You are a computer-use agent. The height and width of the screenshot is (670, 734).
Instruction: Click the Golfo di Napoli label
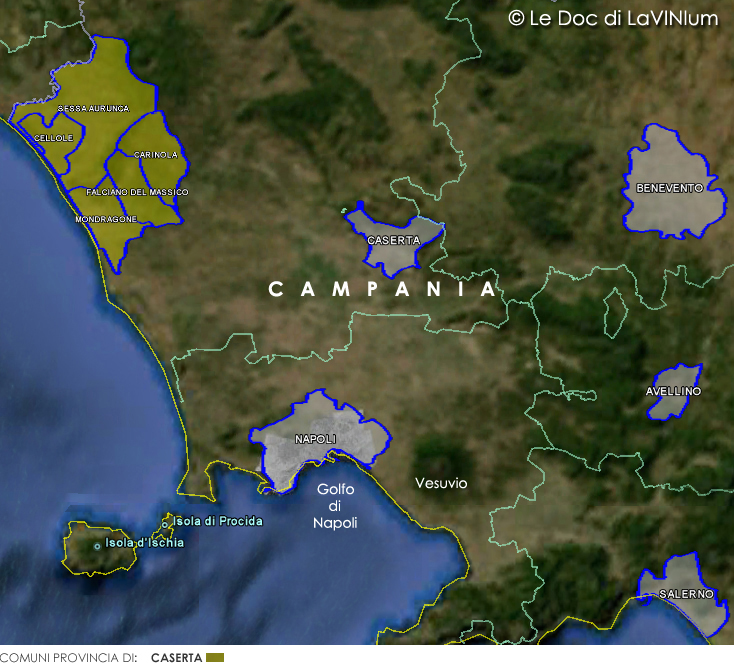[x=335, y=506]
